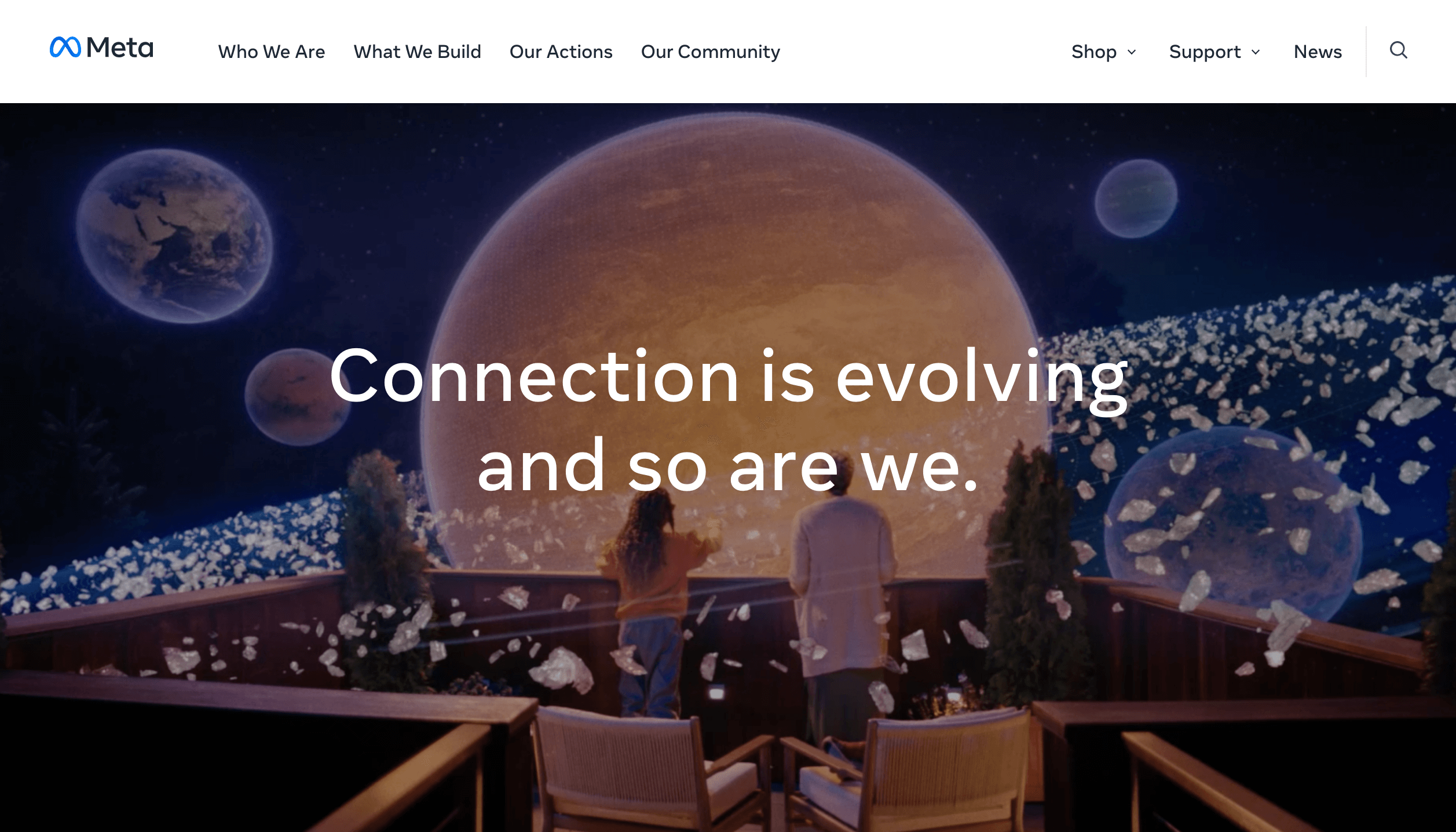The width and height of the screenshot is (1456, 832).
Task: Click the Meta wordmark text
Action: pyautogui.click(x=120, y=48)
